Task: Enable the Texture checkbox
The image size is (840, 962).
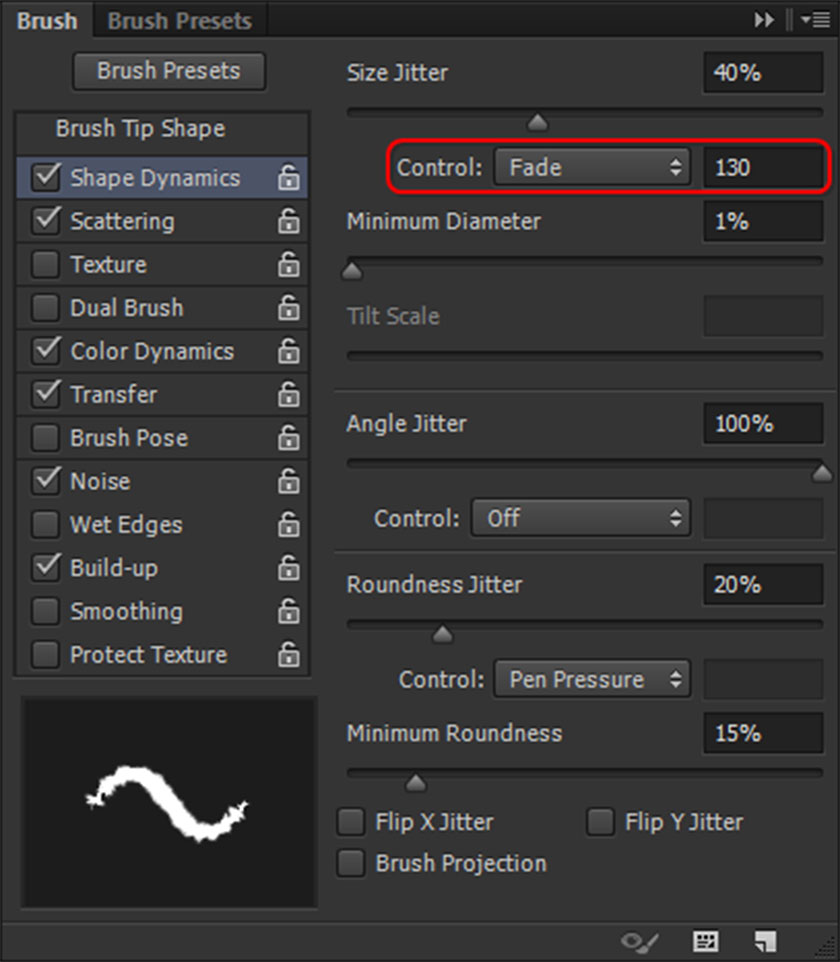Action: point(46,265)
